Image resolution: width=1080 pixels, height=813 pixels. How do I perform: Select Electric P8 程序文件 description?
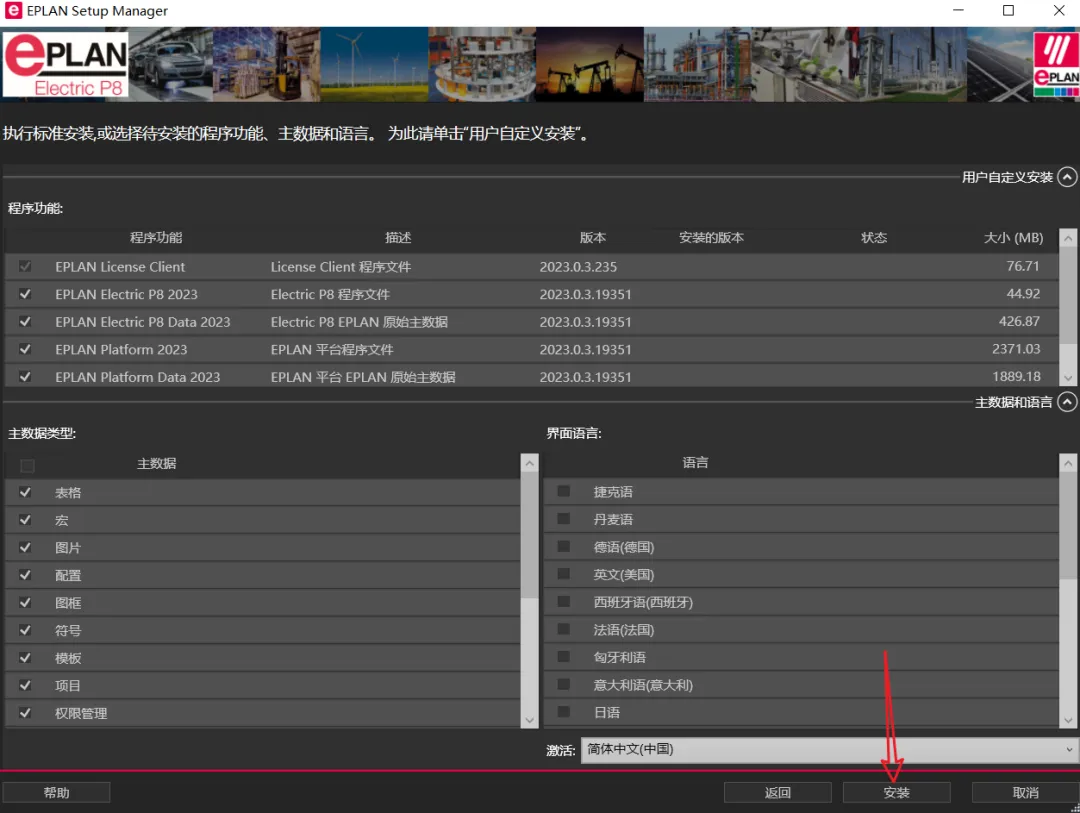point(330,294)
